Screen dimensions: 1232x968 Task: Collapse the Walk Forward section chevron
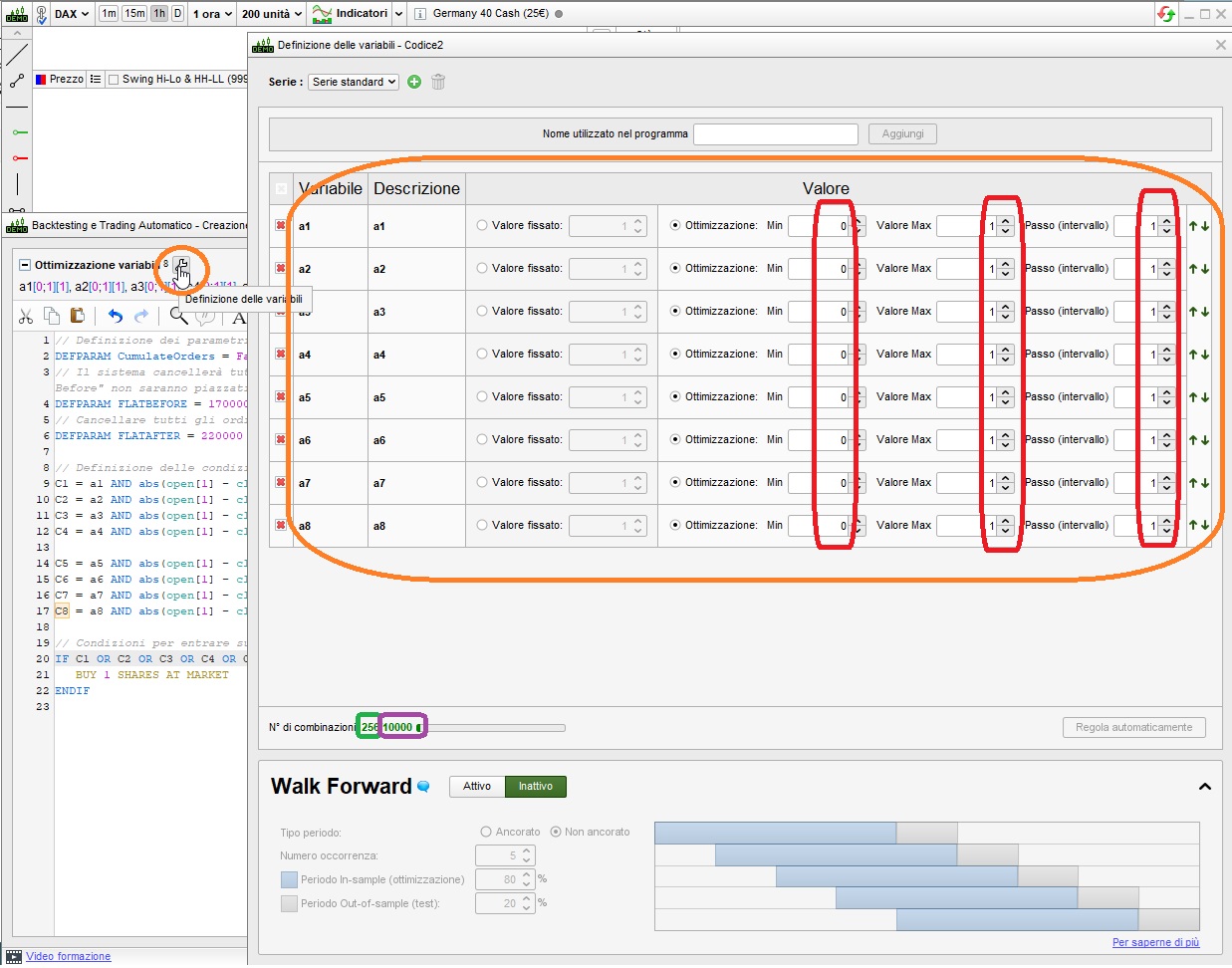pyautogui.click(x=1205, y=787)
